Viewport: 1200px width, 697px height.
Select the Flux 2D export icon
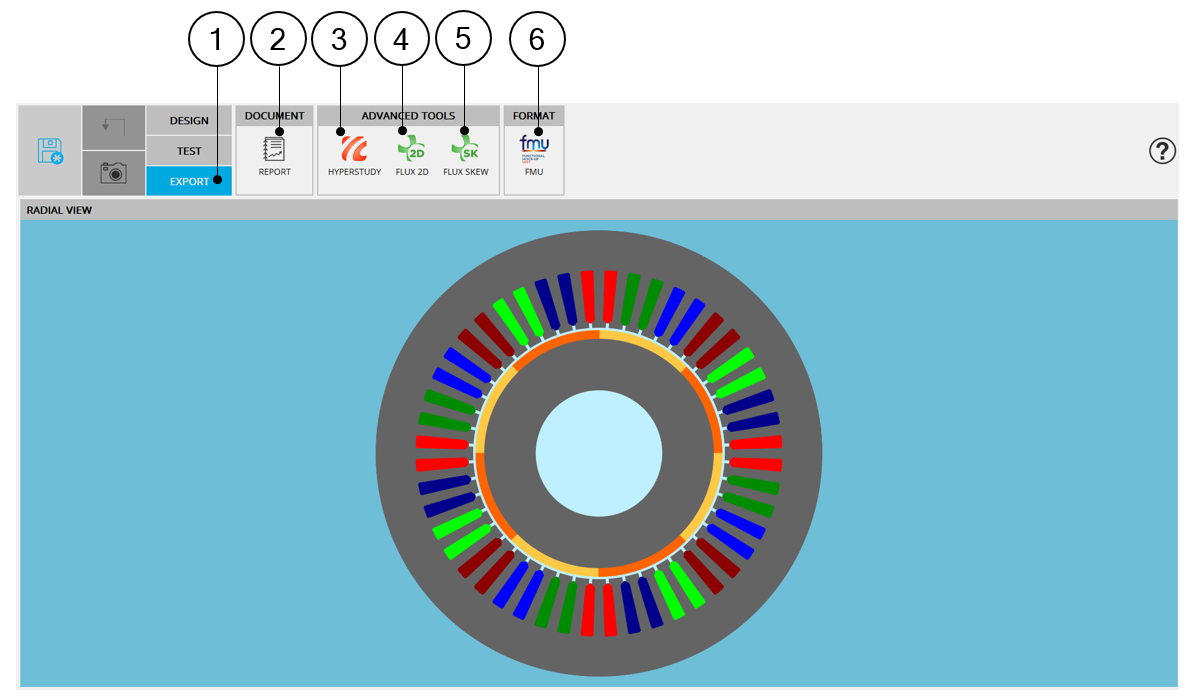[411, 151]
